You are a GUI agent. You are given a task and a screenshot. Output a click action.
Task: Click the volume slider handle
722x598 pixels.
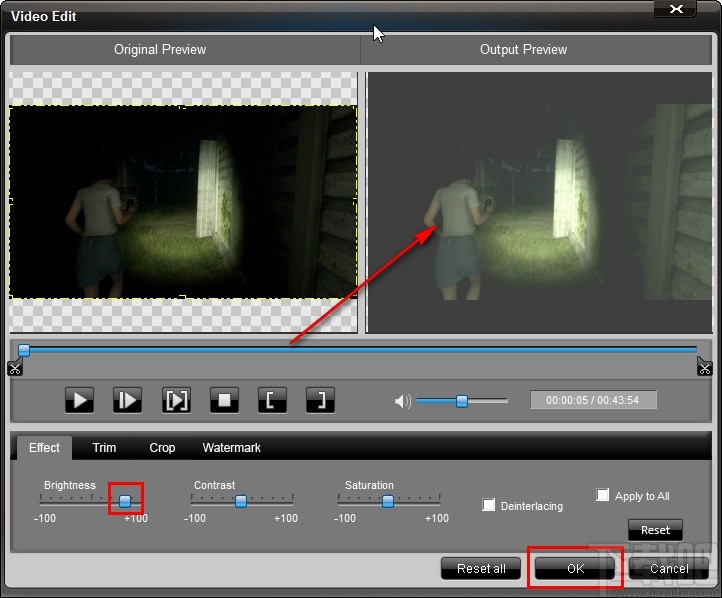point(462,401)
